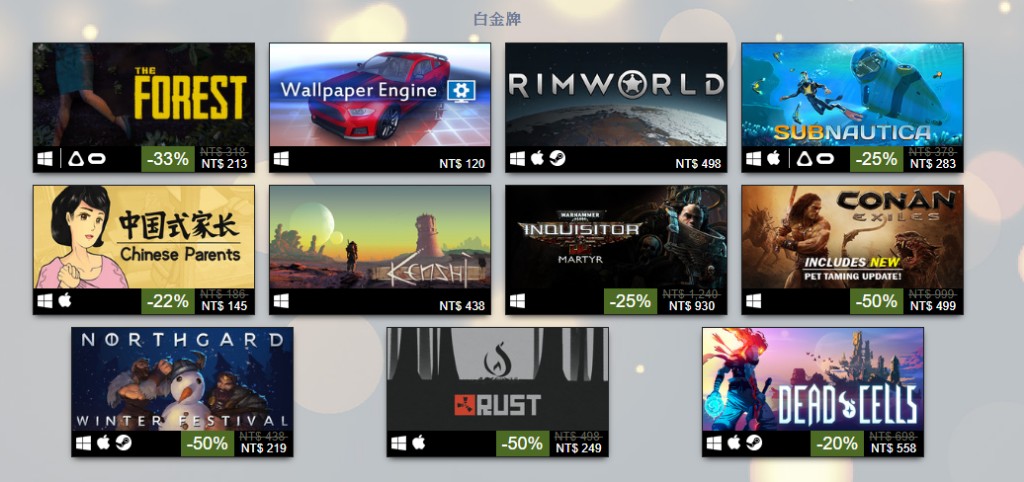This screenshot has height=482, width=1024.
Task: Click the Conan Exiles -50% discount badge
Action: [x=876, y=301]
